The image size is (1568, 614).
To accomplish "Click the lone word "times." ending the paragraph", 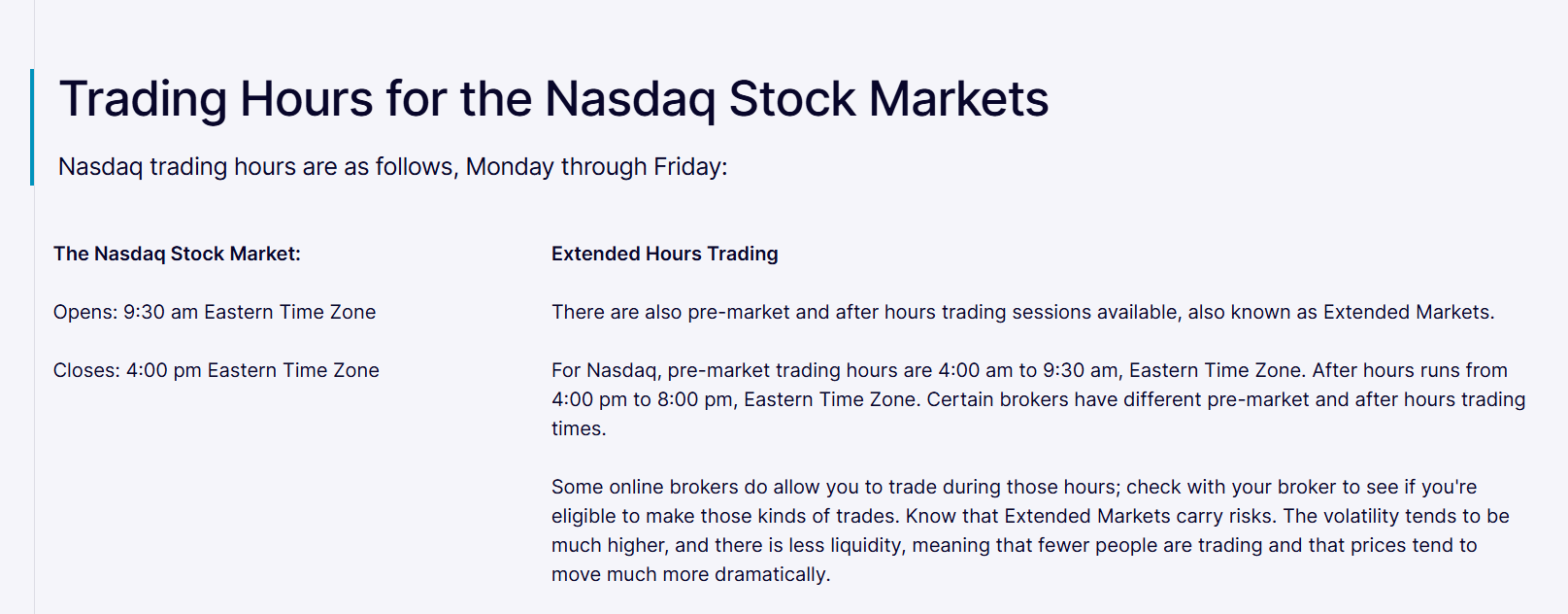I will 579,428.
